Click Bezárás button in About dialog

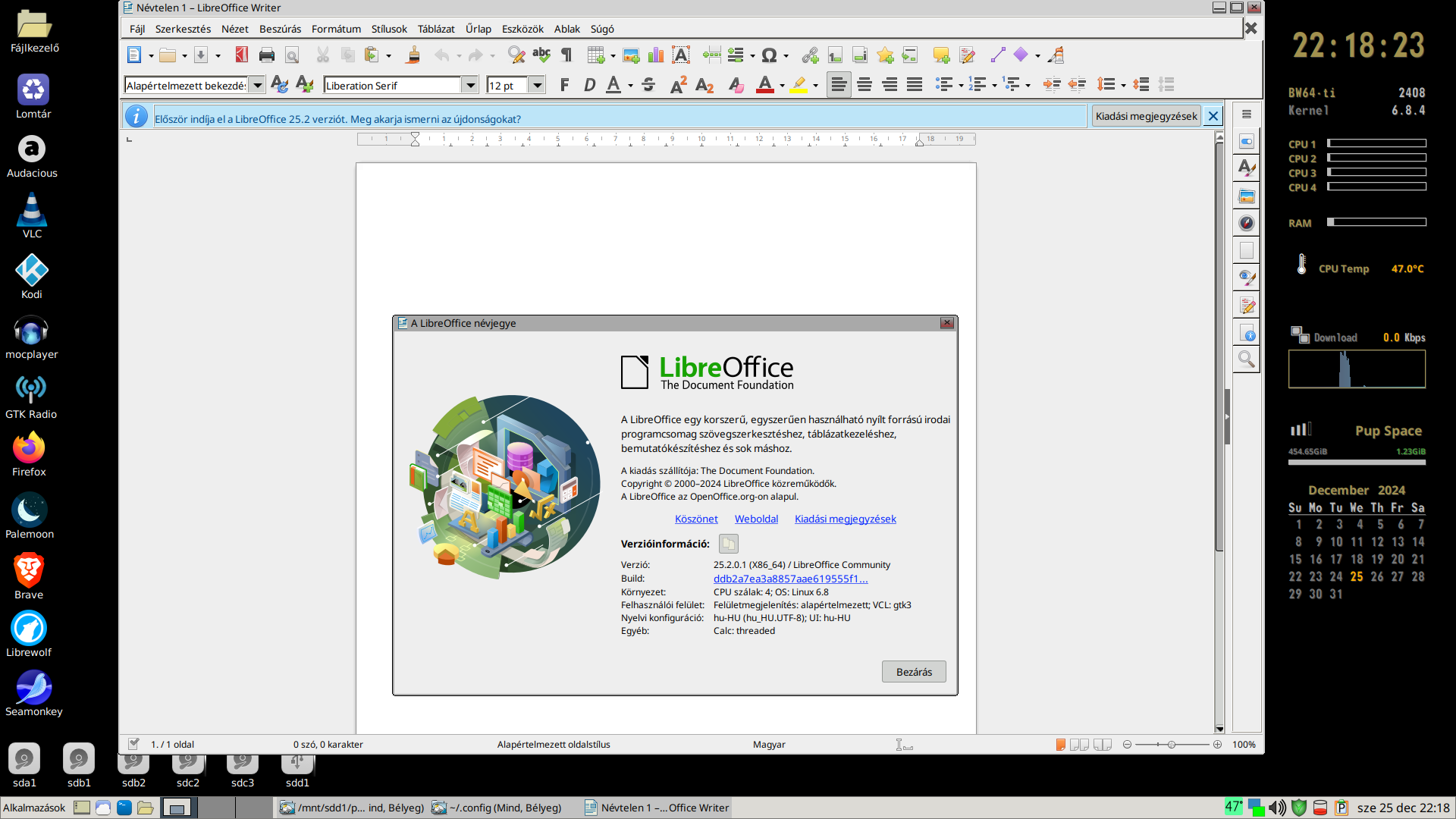point(914,672)
